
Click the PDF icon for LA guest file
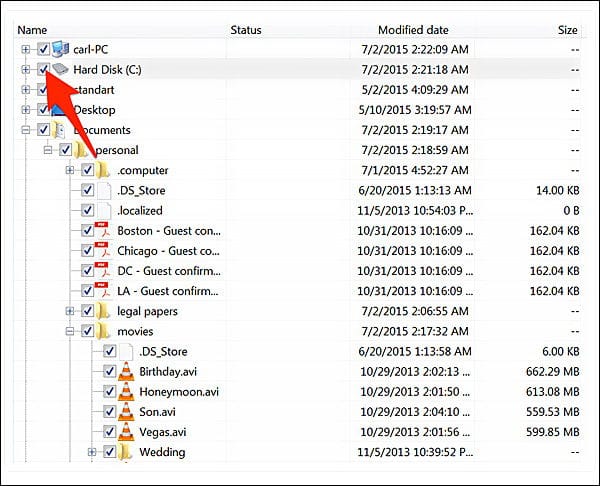[103, 291]
